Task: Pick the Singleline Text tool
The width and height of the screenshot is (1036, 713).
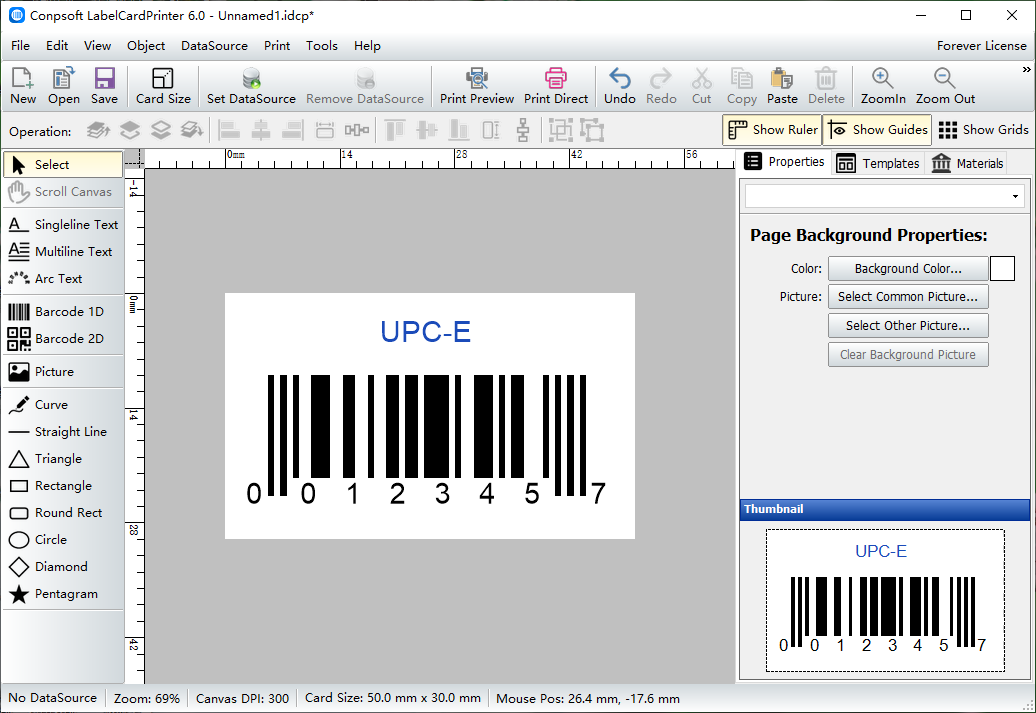Action: click(x=63, y=225)
